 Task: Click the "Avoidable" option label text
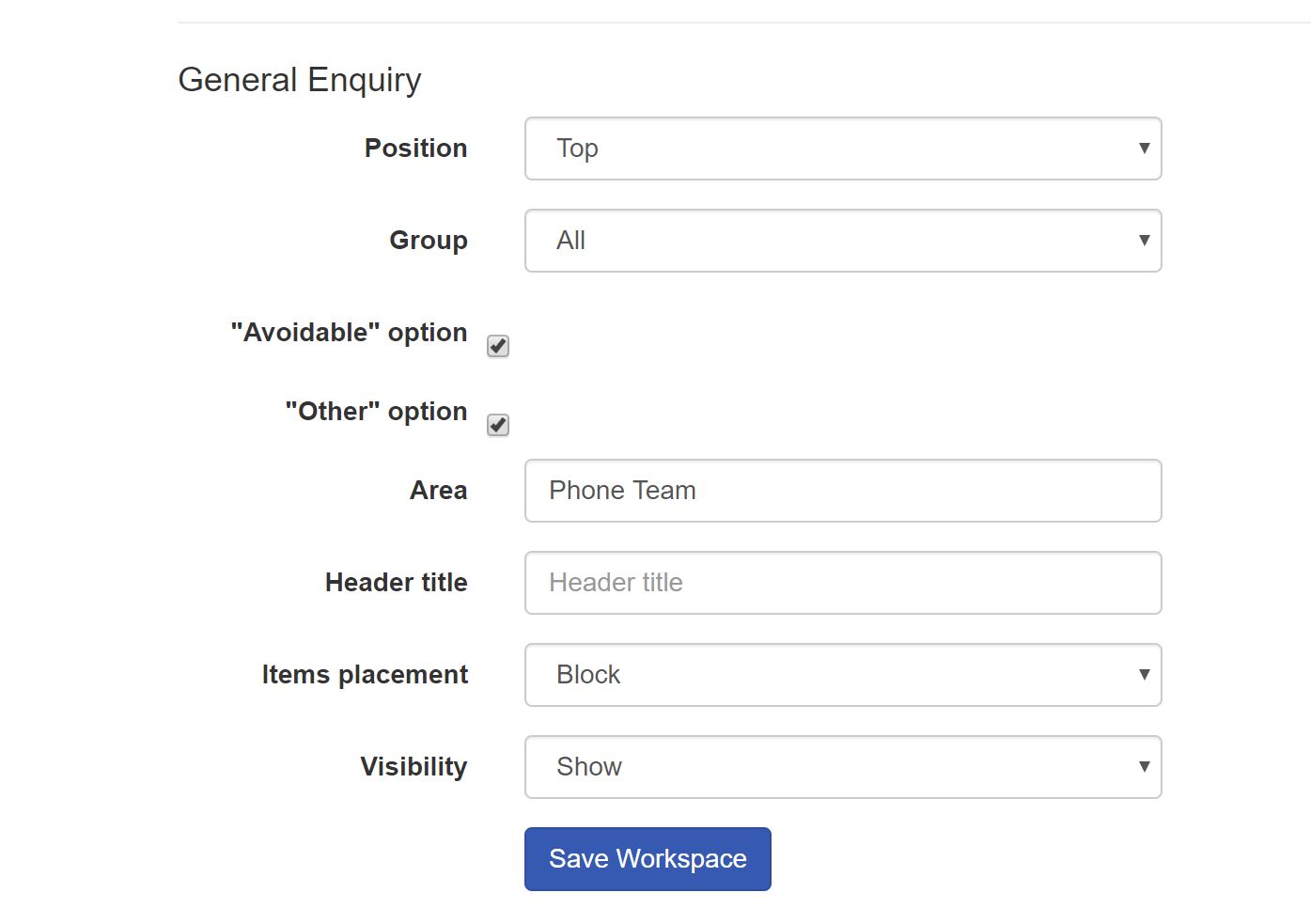tap(348, 332)
